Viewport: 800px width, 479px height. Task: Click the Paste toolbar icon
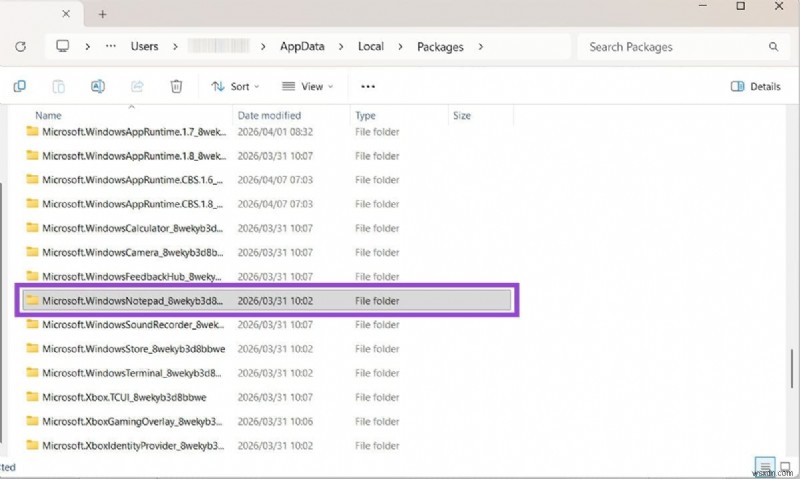(x=59, y=86)
